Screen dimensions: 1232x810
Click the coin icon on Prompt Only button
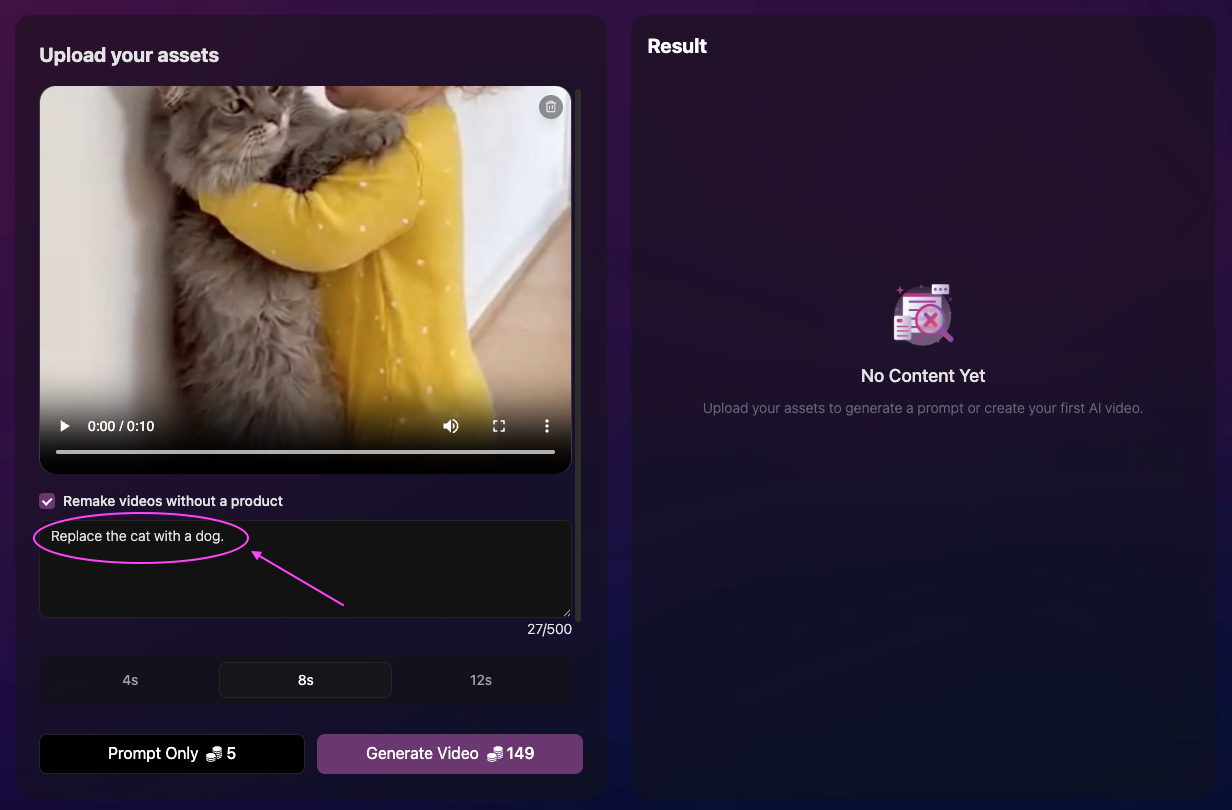click(213, 754)
